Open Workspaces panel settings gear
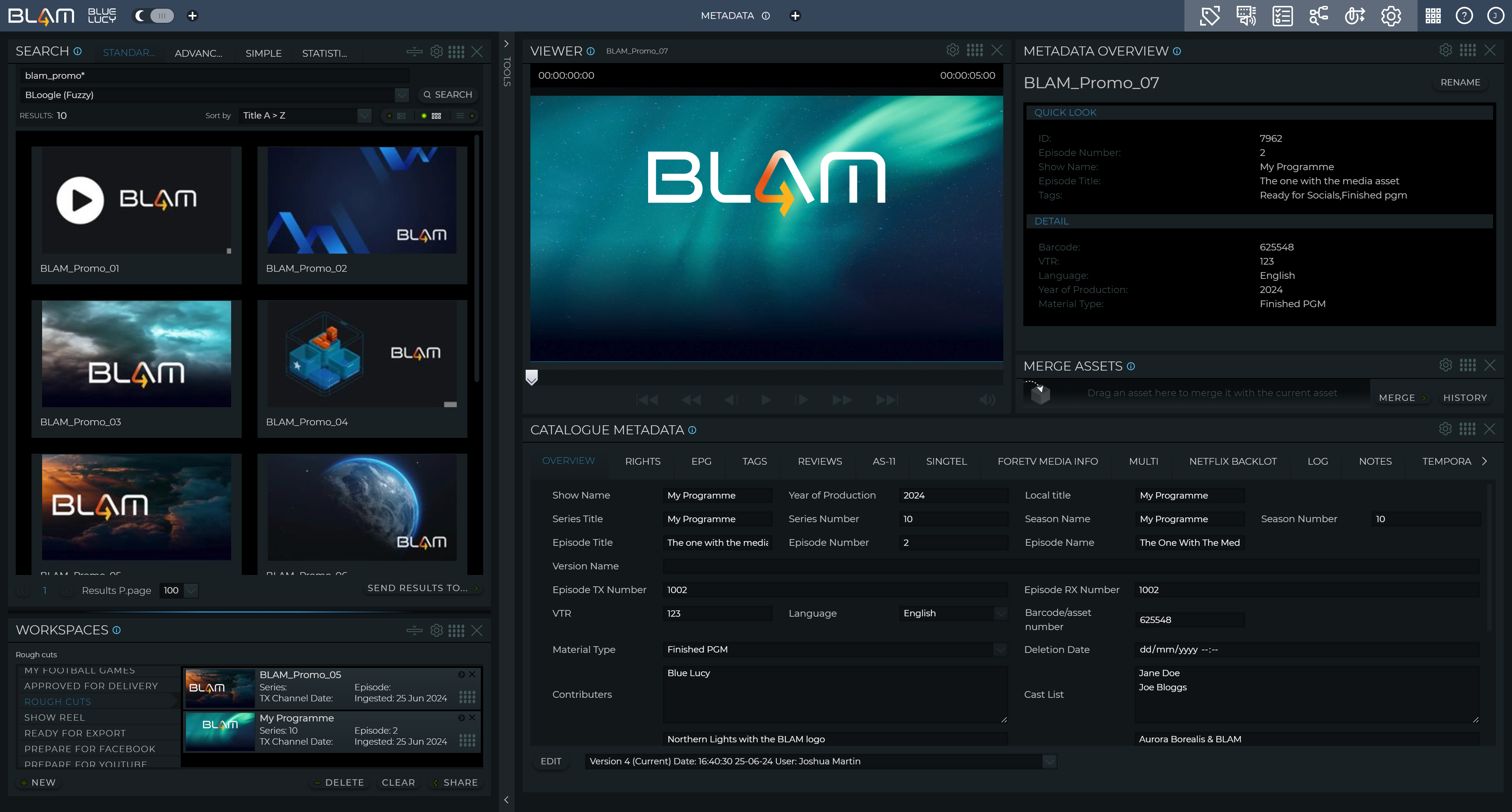The image size is (1512, 812). (x=436, y=630)
